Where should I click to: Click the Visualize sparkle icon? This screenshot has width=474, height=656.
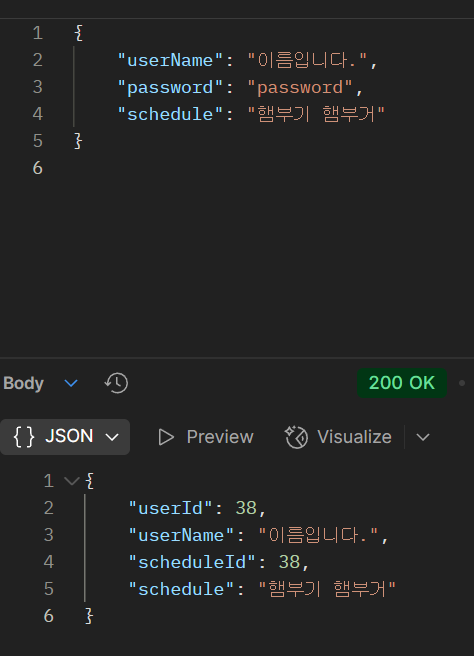(x=296, y=437)
